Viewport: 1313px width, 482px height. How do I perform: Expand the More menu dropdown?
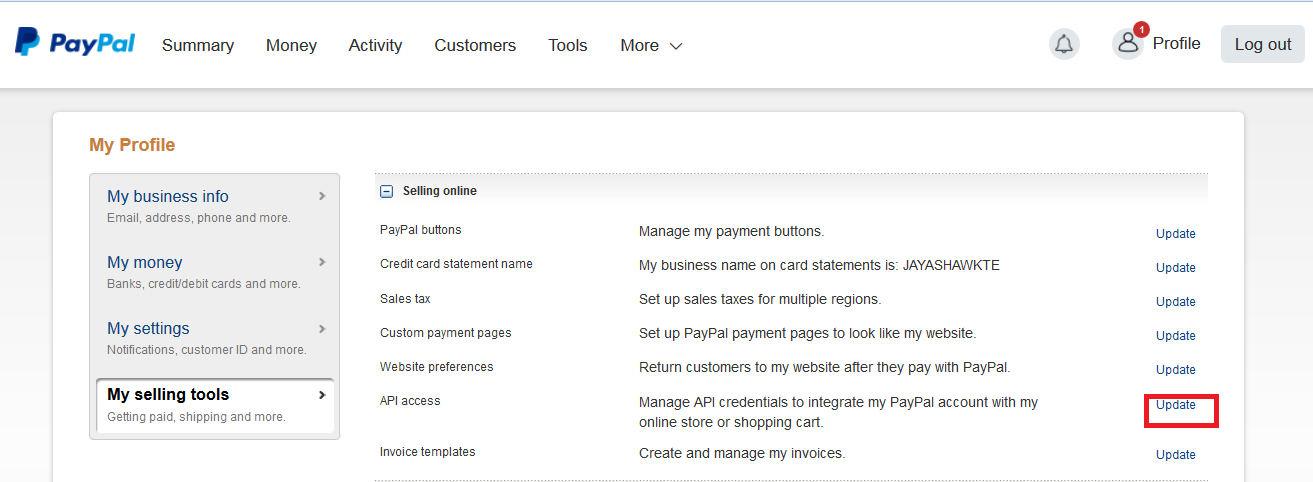tap(651, 45)
